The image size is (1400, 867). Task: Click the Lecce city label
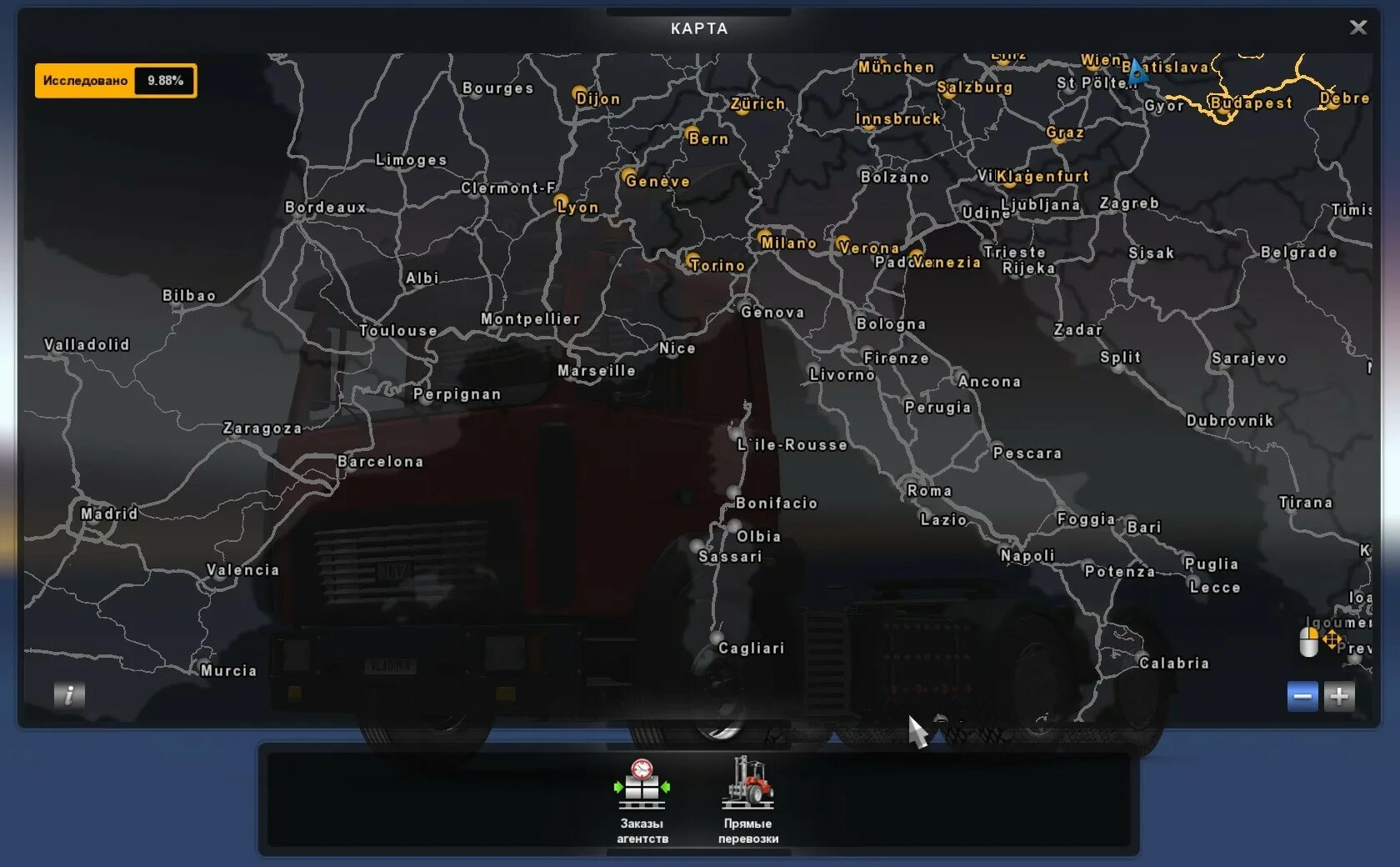pos(1215,587)
